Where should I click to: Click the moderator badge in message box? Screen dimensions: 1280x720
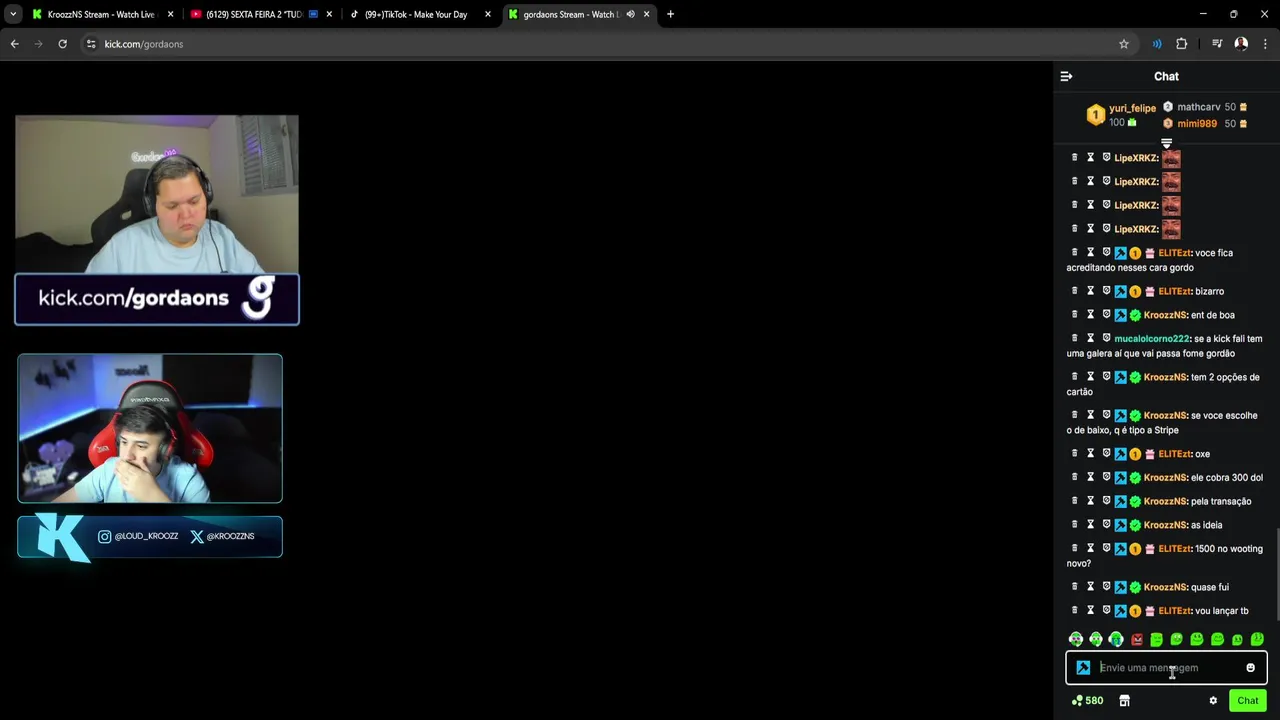pyautogui.click(x=1083, y=668)
